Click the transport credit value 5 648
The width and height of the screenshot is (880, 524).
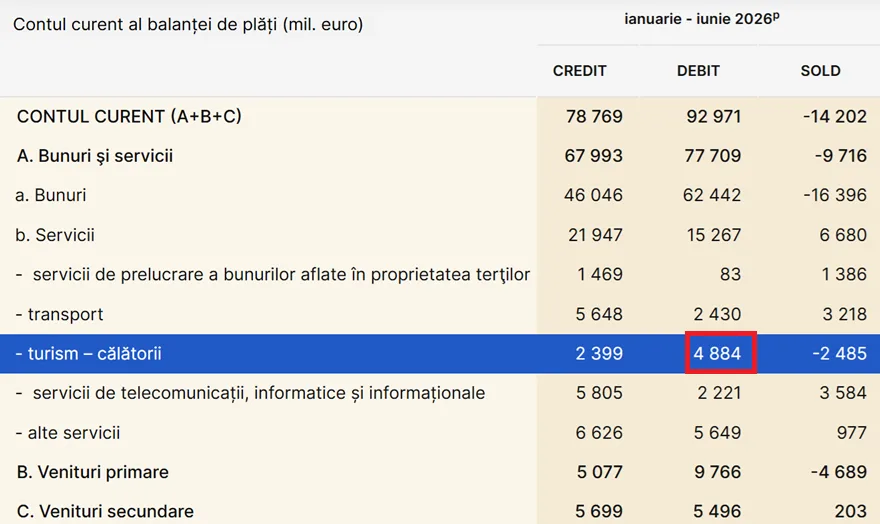599,314
